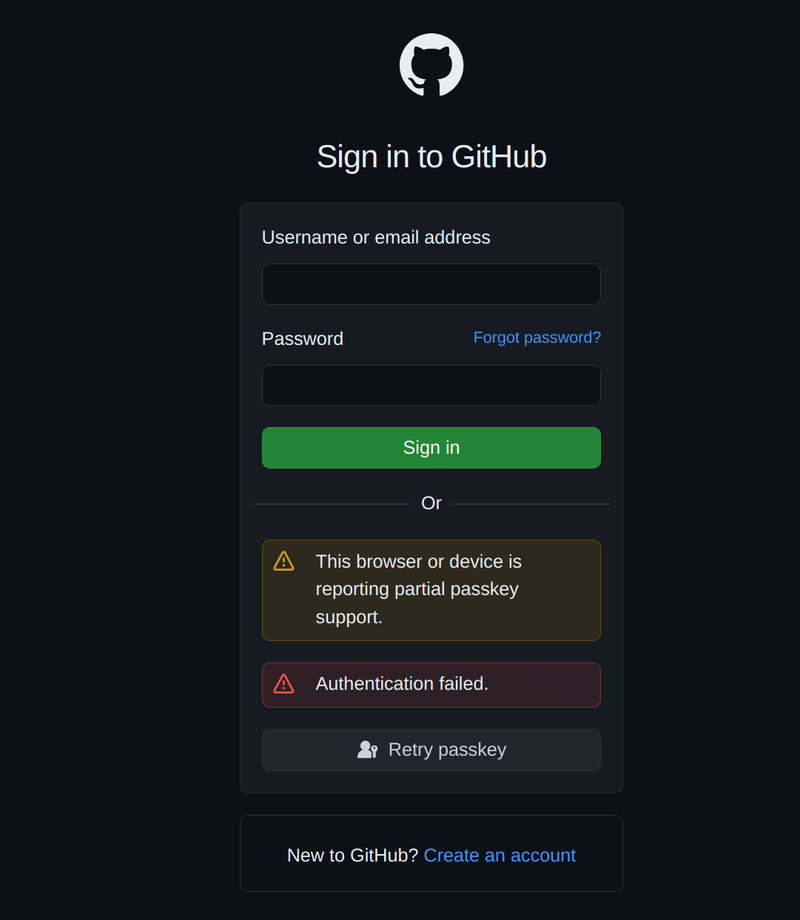Click the red alert triangle icon
This screenshot has width=800, height=920.
(x=284, y=684)
